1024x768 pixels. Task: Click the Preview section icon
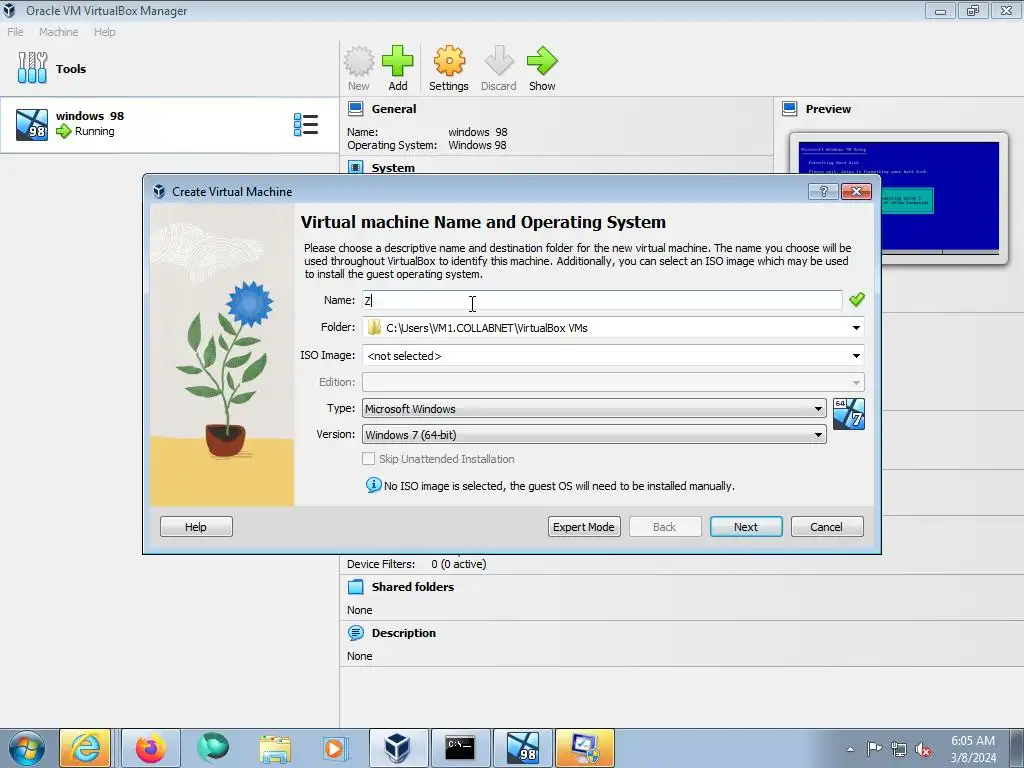point(790,108)
